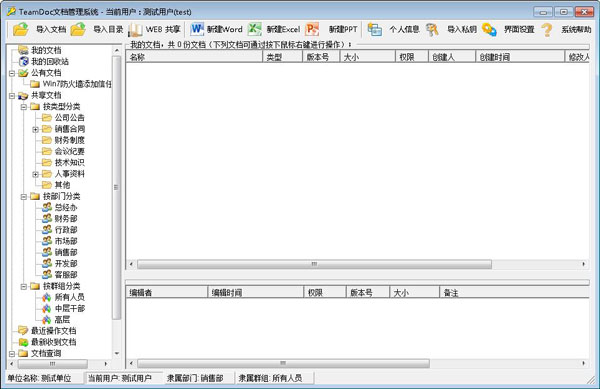Click the 编辑者 column header
The image size is (600, 389).
pyautogui.click(x=167, y=293)
